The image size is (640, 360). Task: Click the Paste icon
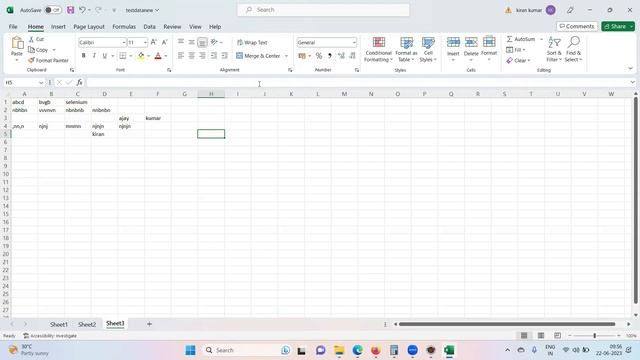coord(17,43)
